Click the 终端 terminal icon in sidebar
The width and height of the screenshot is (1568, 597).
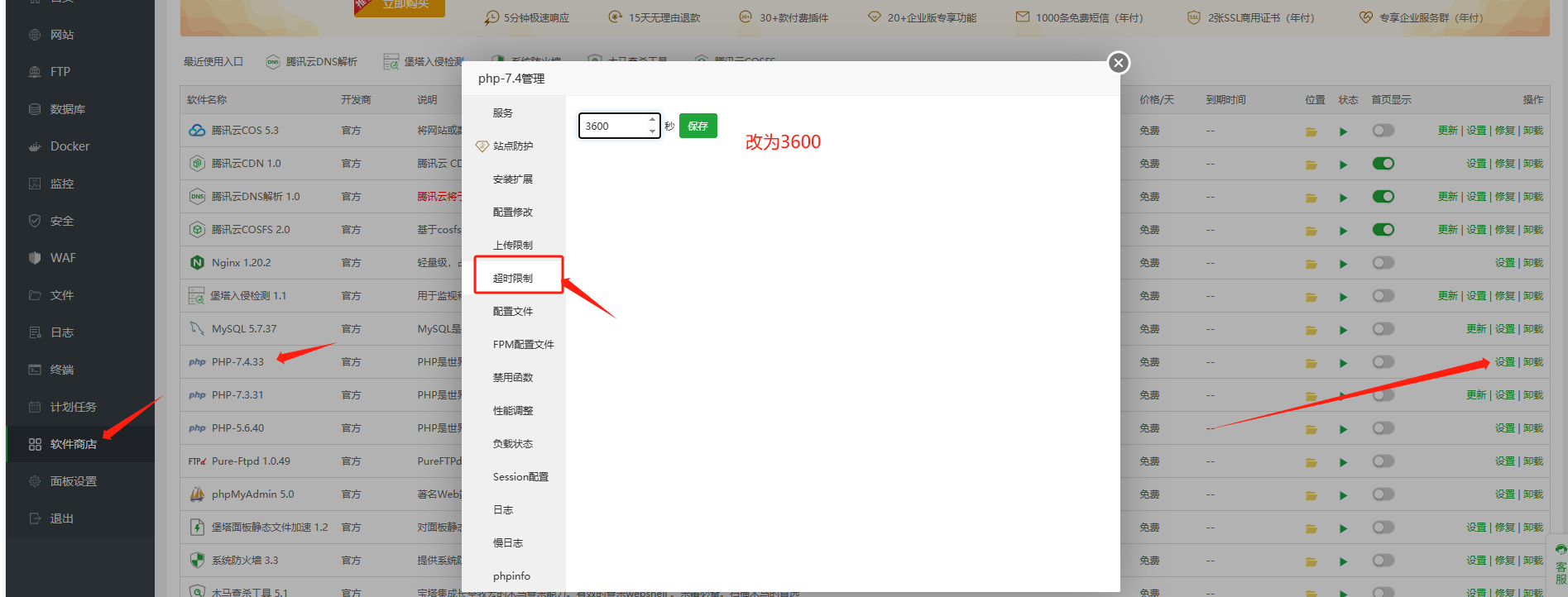tap(35, 370)
